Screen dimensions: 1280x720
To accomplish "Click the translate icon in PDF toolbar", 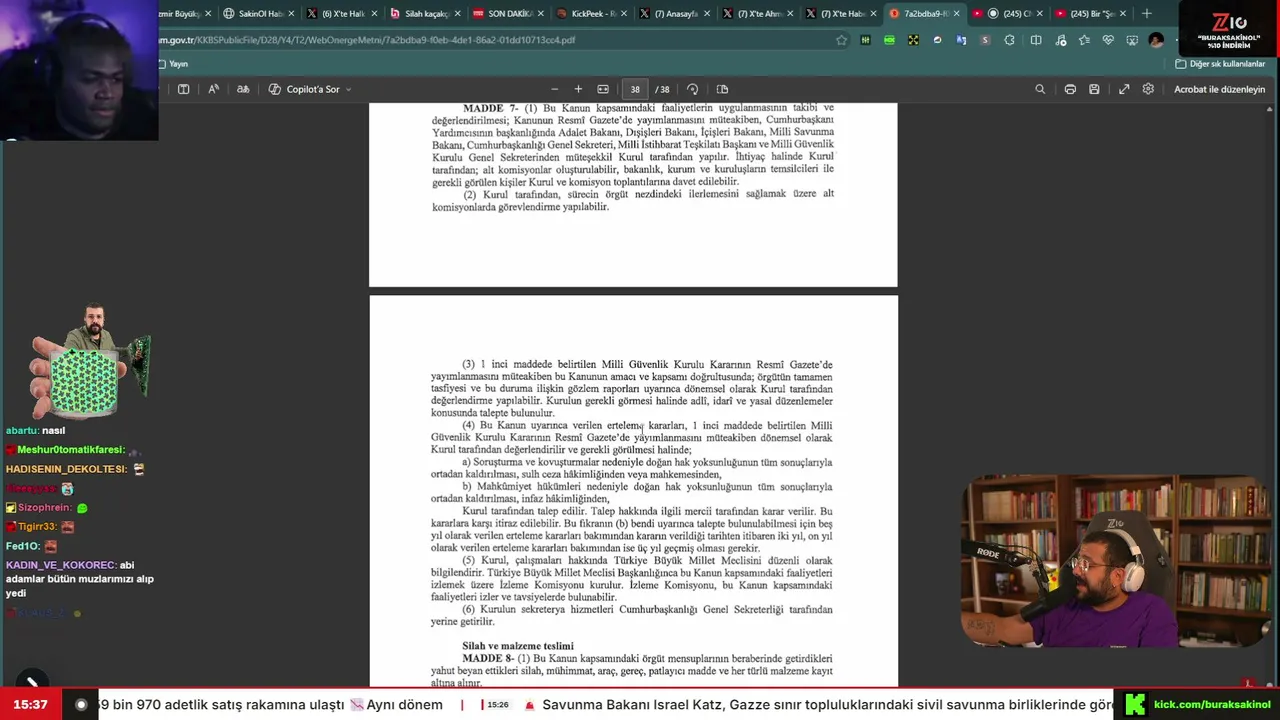I will click(x=243, y=89).
